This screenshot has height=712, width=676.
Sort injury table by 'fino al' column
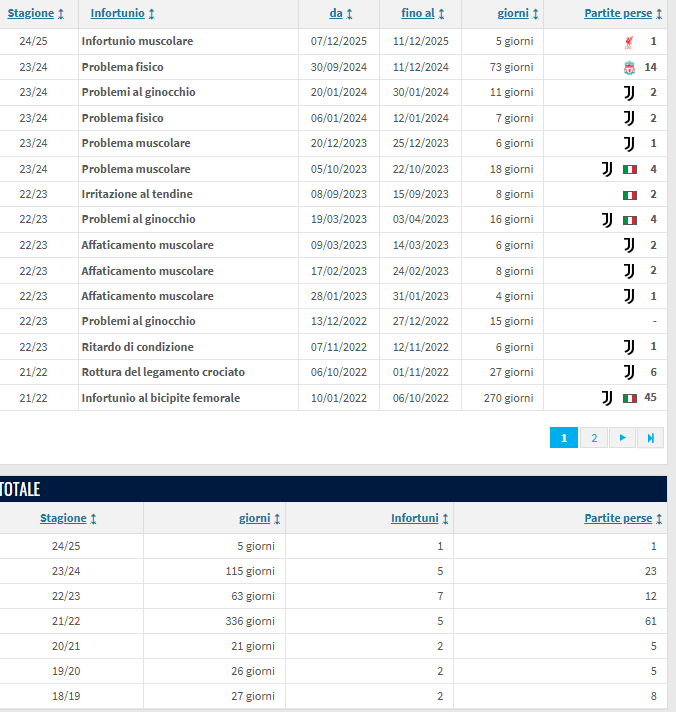423,14
